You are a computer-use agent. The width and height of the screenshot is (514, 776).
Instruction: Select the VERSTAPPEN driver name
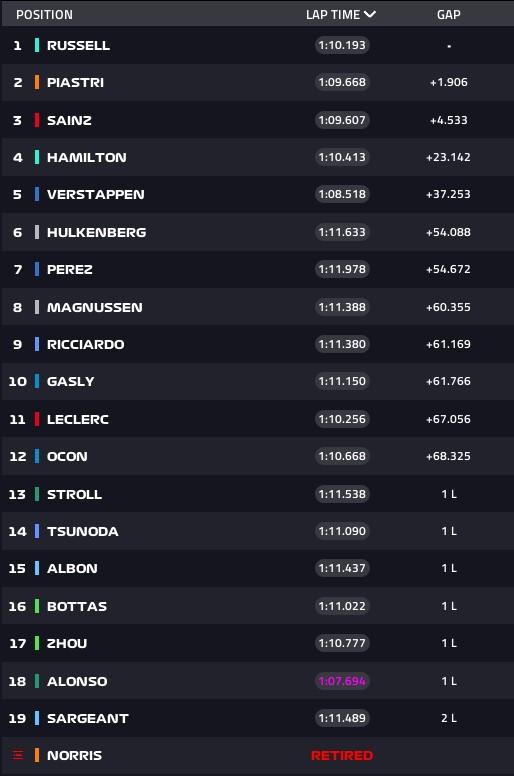(95, 194)
